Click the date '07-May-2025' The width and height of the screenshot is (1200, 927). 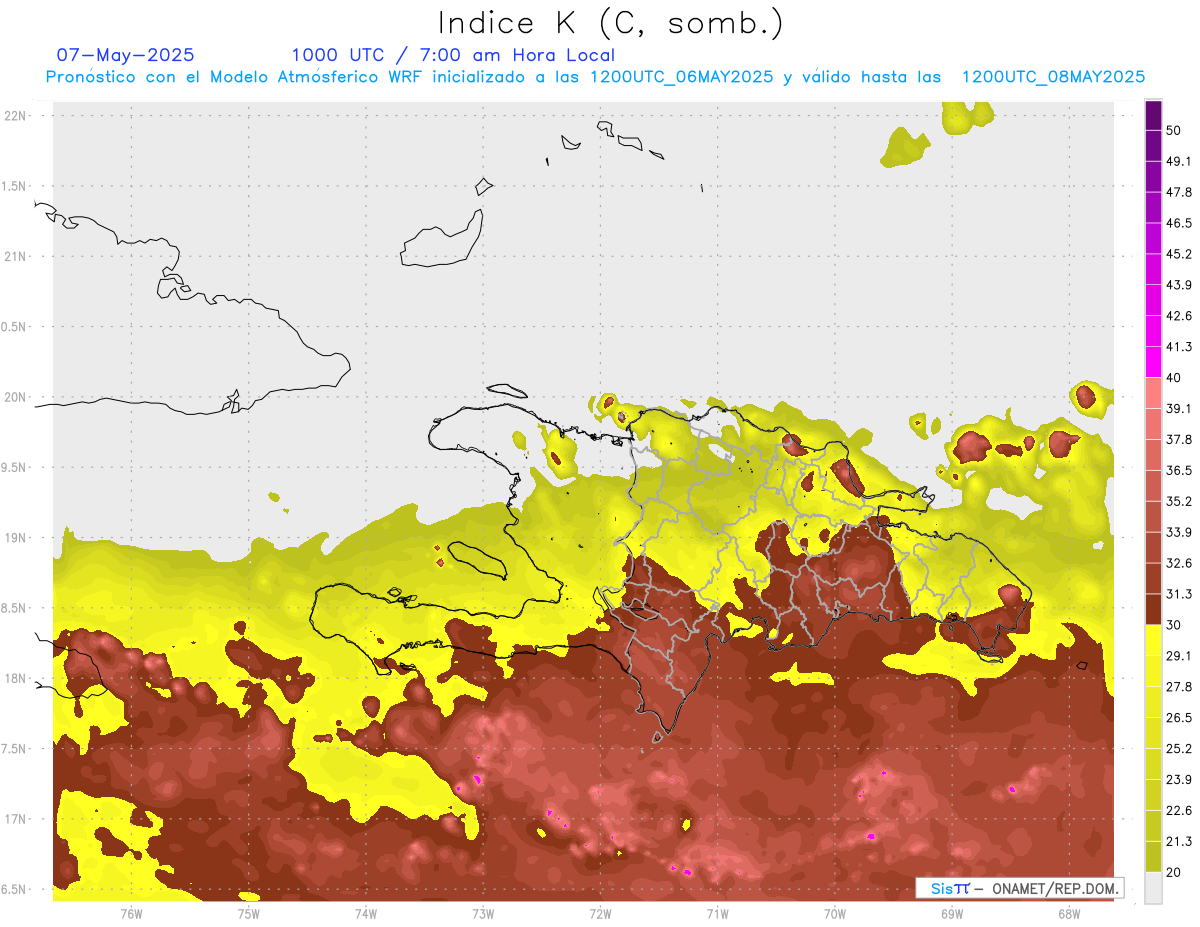[x=125, y=55]
